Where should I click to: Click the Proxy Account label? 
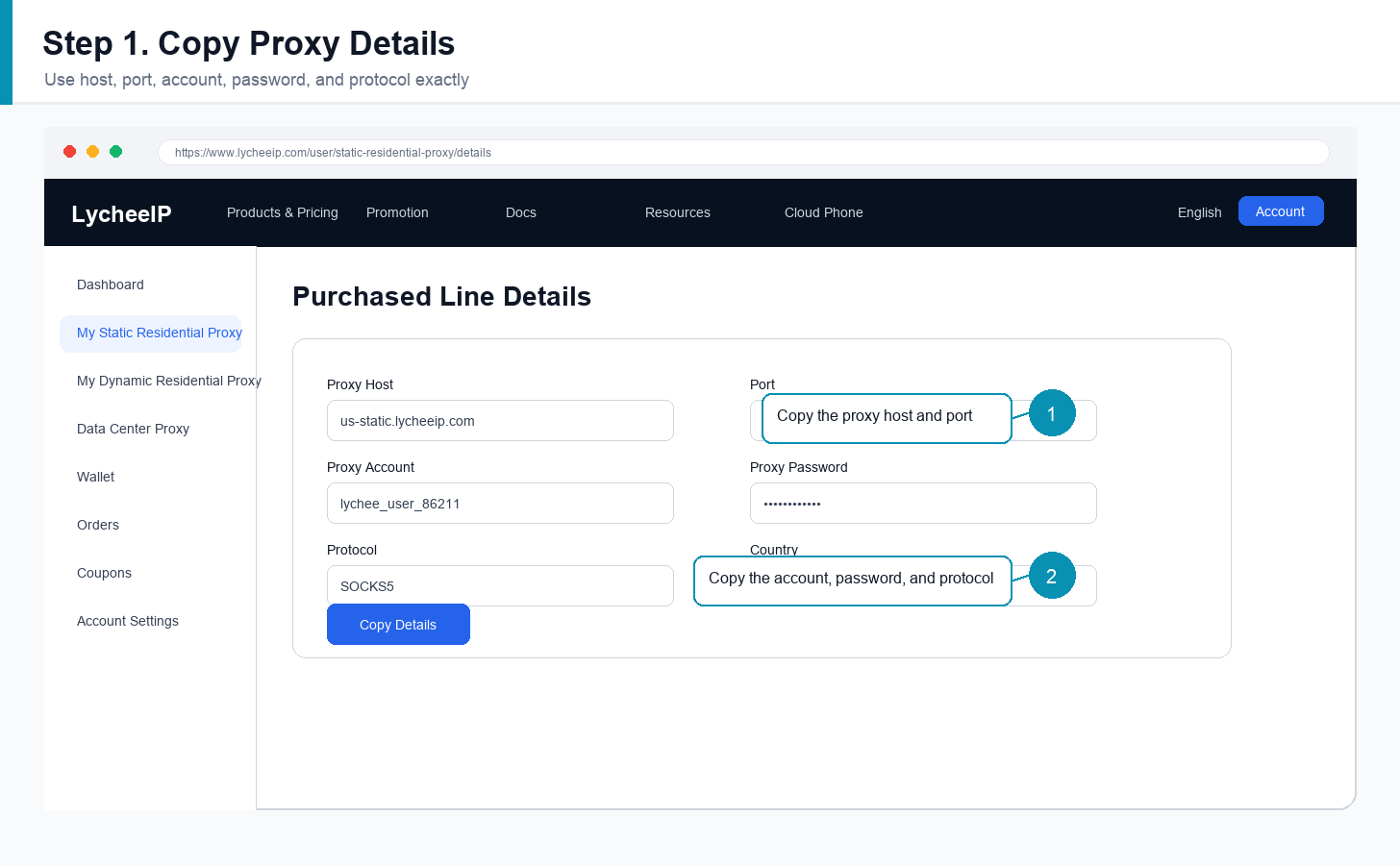click(370, 467)
